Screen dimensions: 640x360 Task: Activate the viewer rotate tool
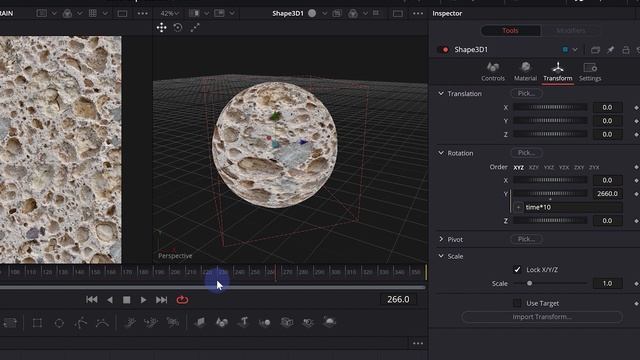click(x=178, y=27)
